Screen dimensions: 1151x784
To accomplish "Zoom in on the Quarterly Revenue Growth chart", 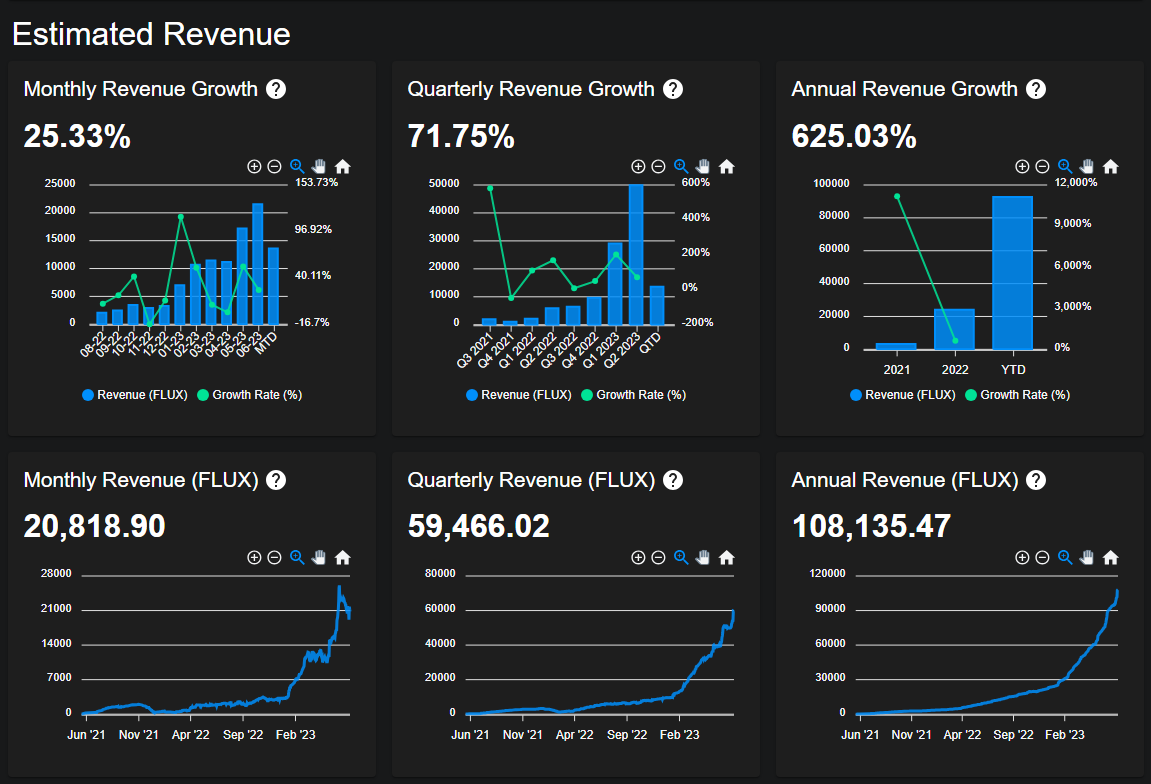I will click(638, 167).
